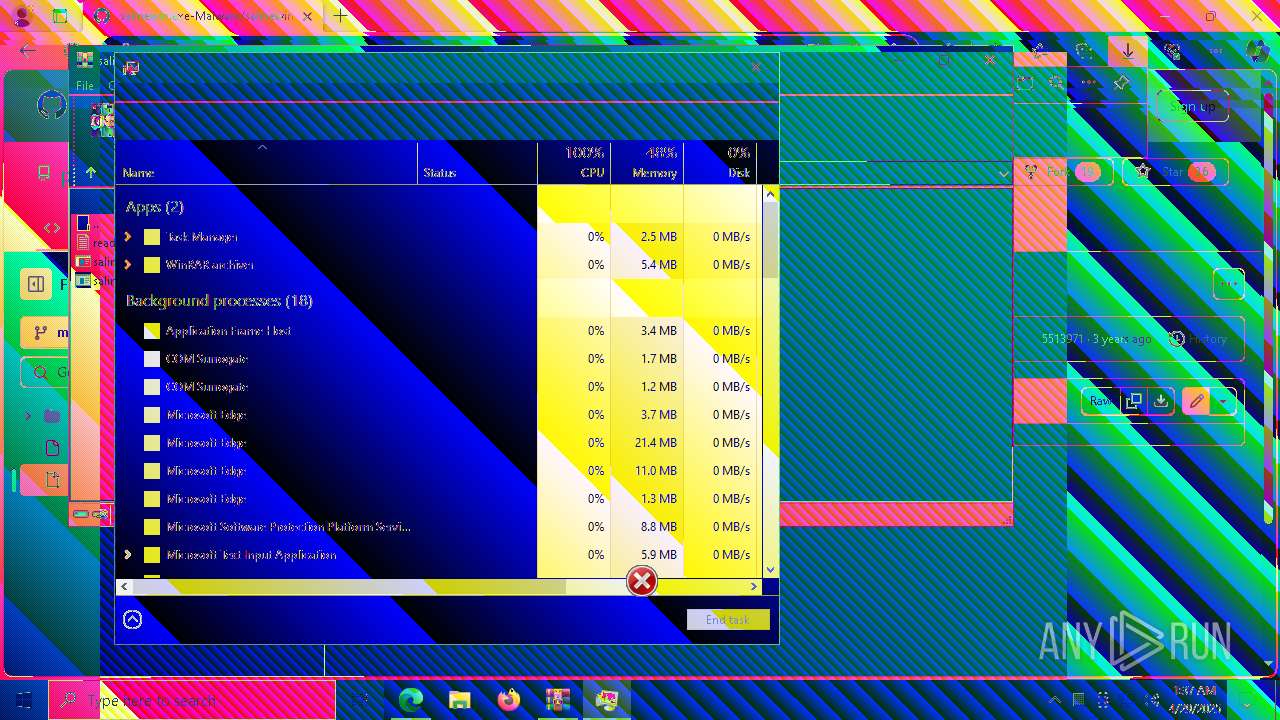Sort Task Manager by Name column
Screen dimensions: 1280x720
[x=266, y=162]
